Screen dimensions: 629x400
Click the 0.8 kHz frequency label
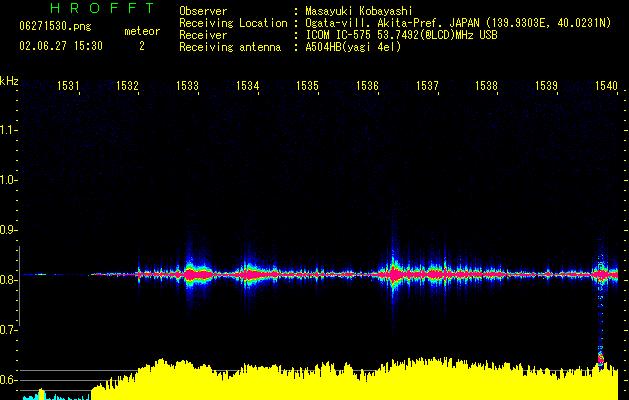click(8, 280)
